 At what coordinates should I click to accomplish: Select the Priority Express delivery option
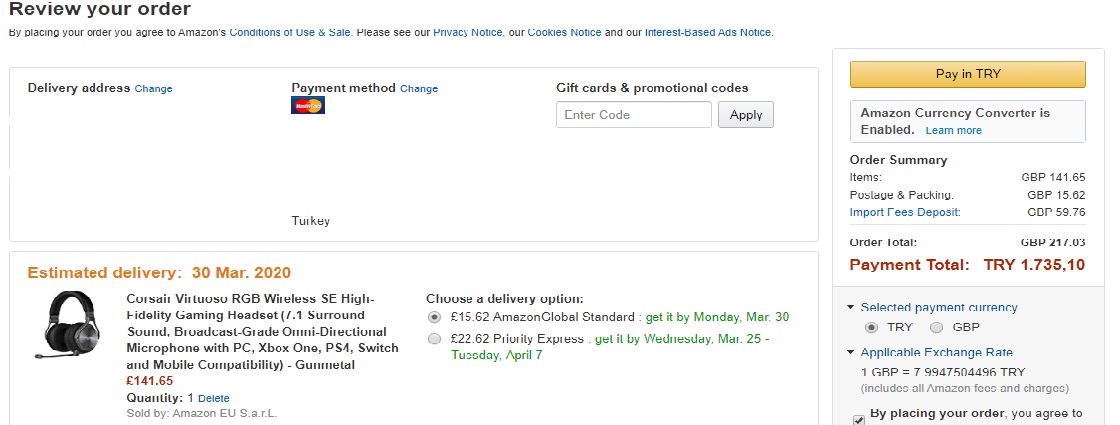click(434, 339)
